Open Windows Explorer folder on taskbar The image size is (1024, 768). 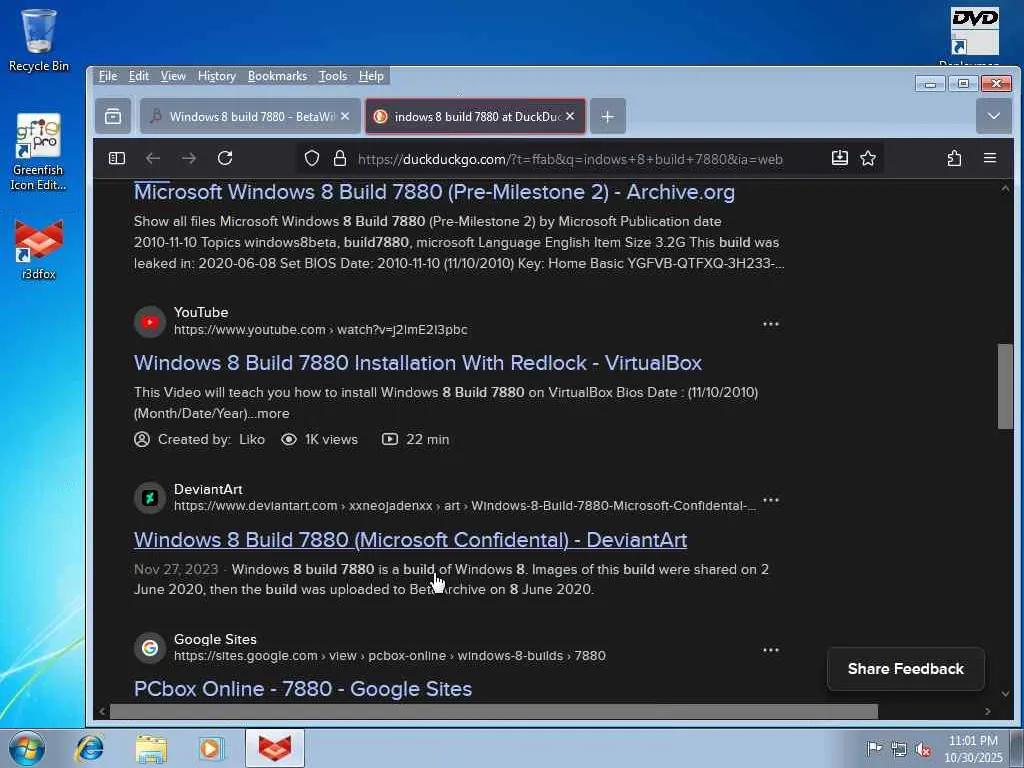click(x=151, y=748)
